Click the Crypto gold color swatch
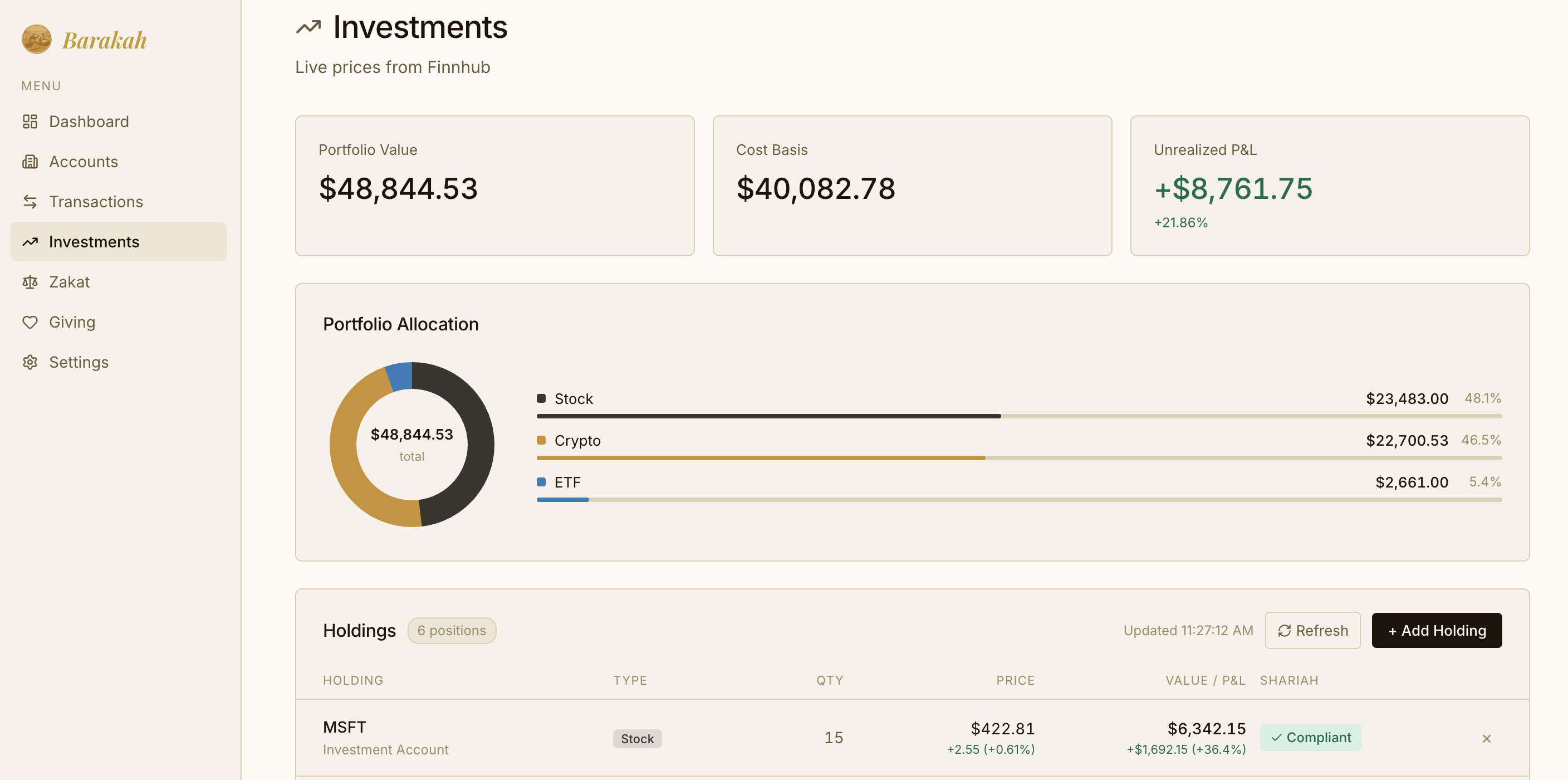This screenshot has width=1568, height=780. (x=541, y=440)
